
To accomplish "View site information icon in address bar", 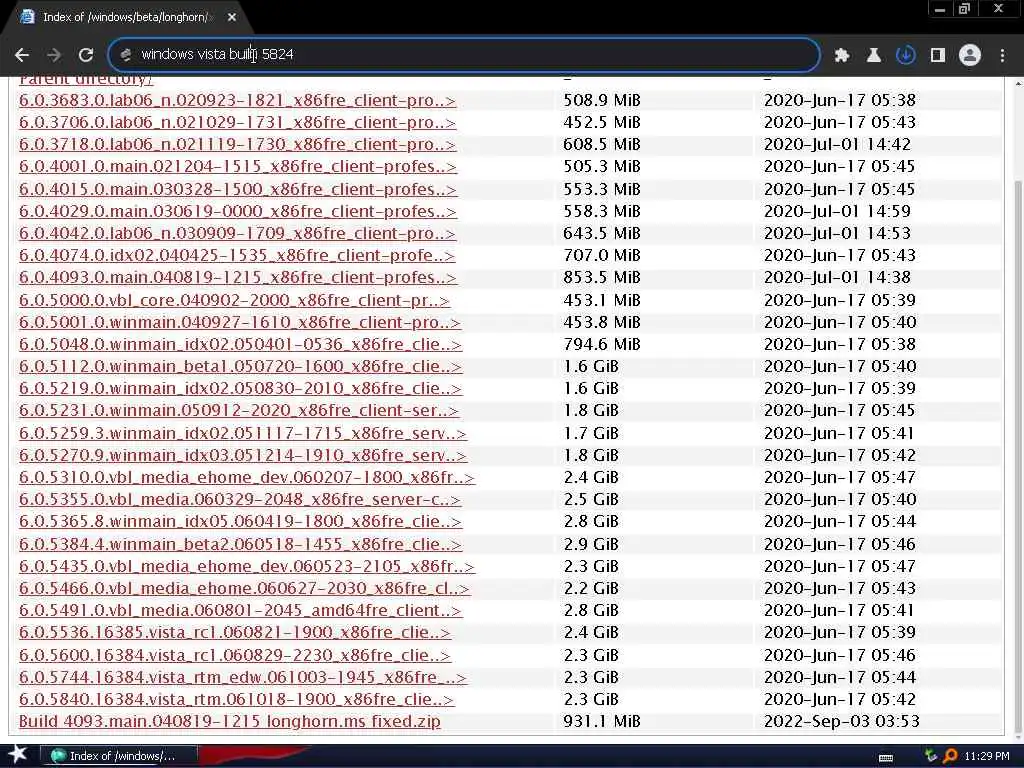I will click(126, 55).
